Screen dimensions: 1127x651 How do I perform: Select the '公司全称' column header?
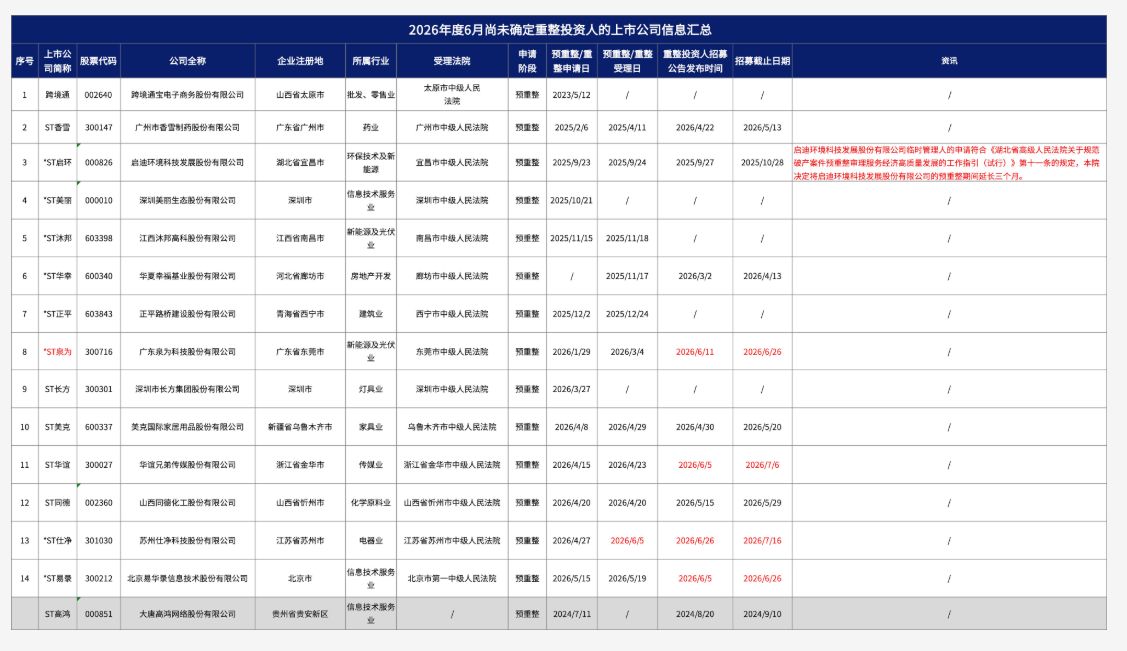pos(188,61)
